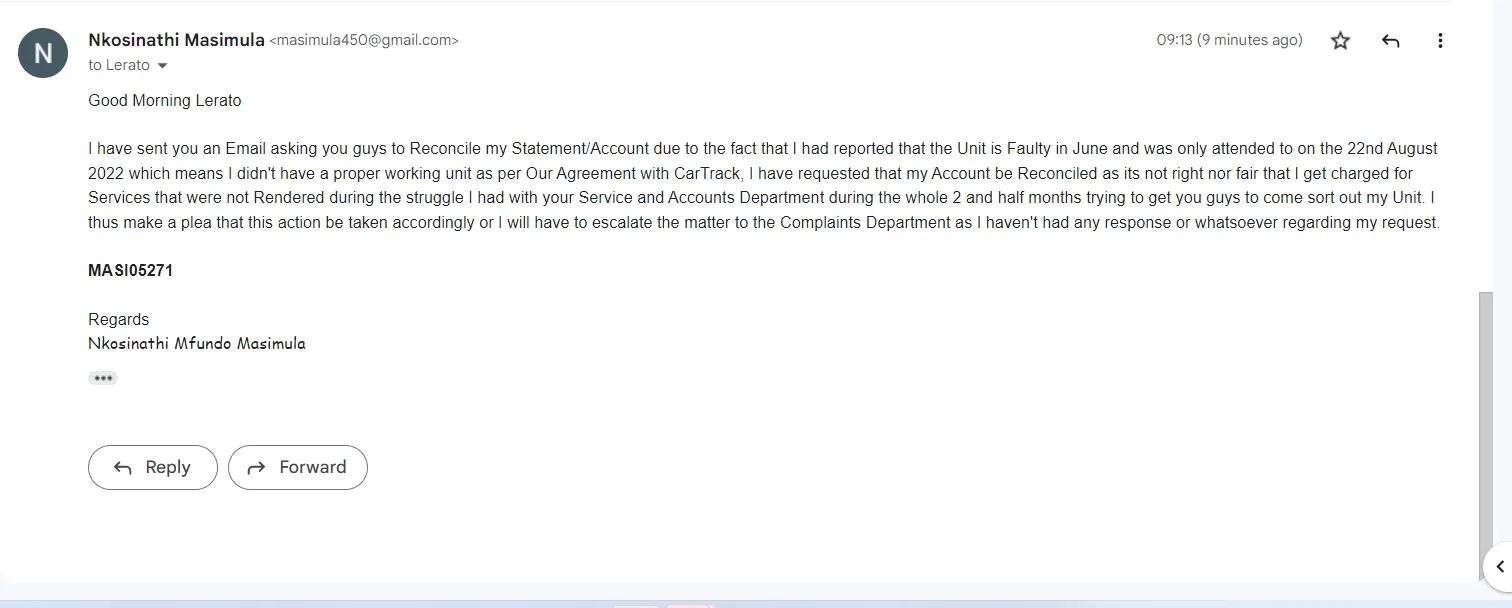Click the signature Nkosinathi Mfundo Masimula
Viewport: 1512px width, 608px height.
(197, 343)
